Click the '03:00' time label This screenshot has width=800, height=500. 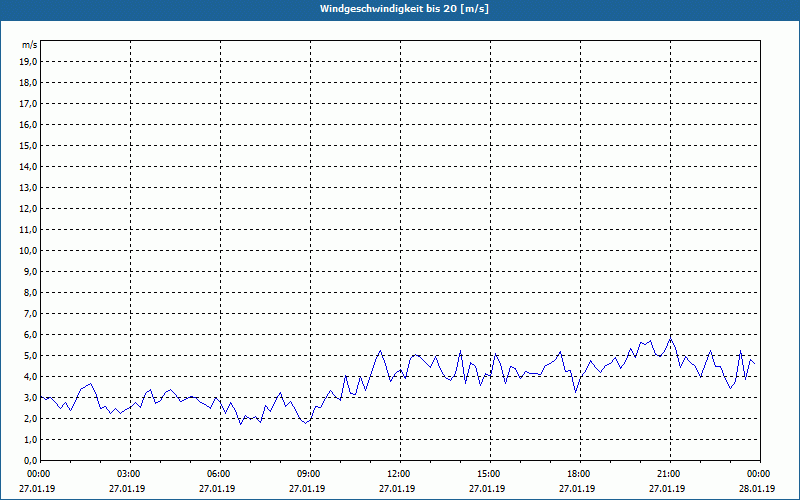coord(131,474)
